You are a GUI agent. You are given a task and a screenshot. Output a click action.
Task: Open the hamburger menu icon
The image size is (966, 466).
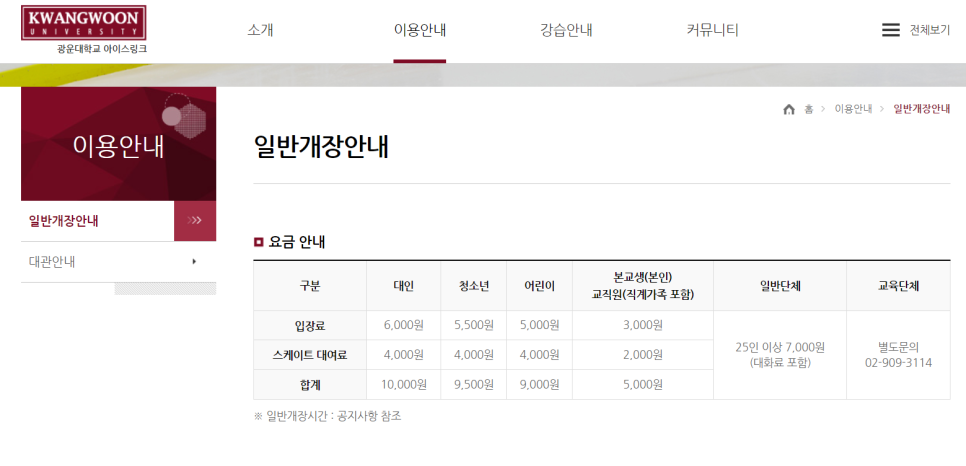890,30
